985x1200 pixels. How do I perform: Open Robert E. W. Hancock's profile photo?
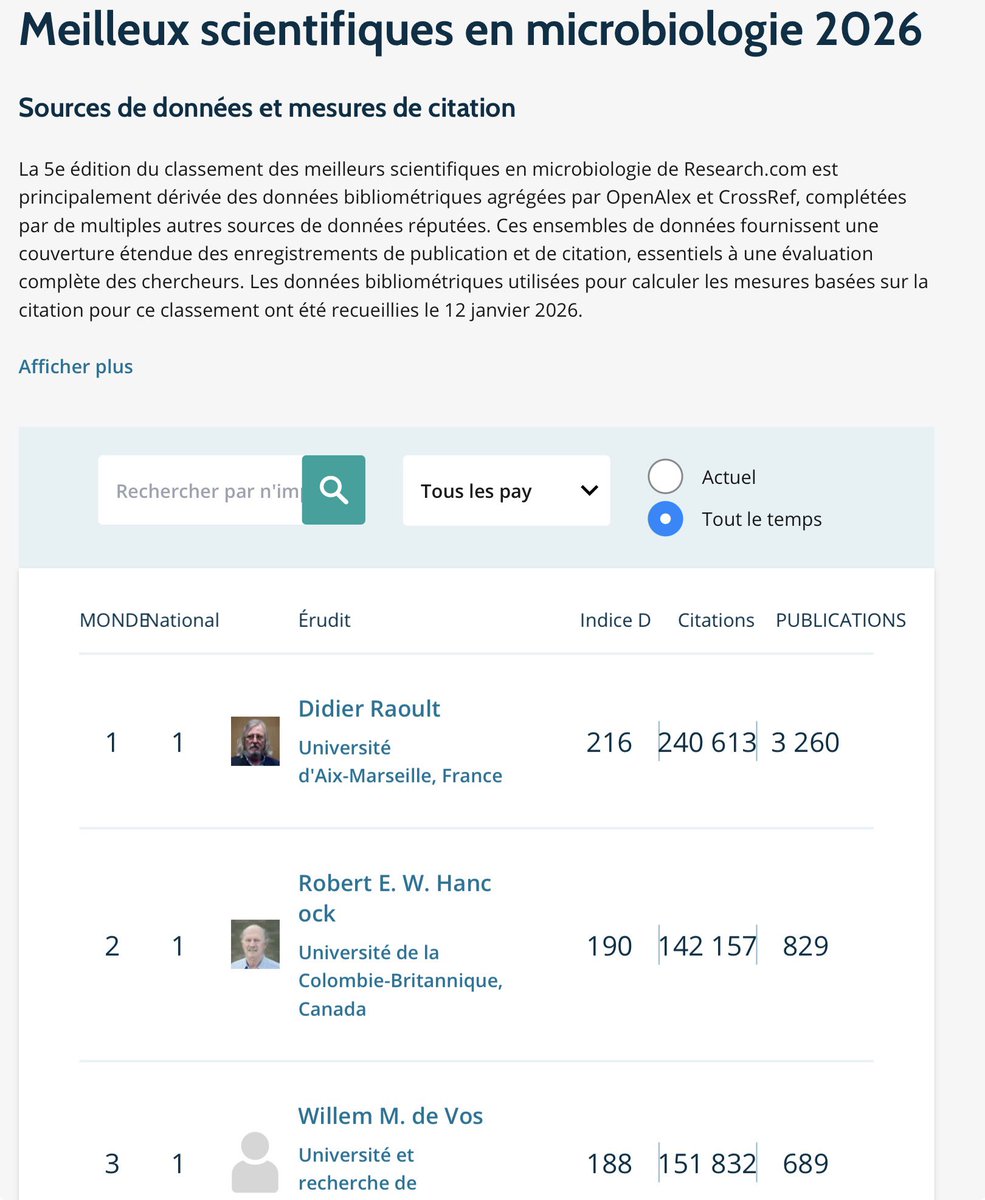coord(255,945)
